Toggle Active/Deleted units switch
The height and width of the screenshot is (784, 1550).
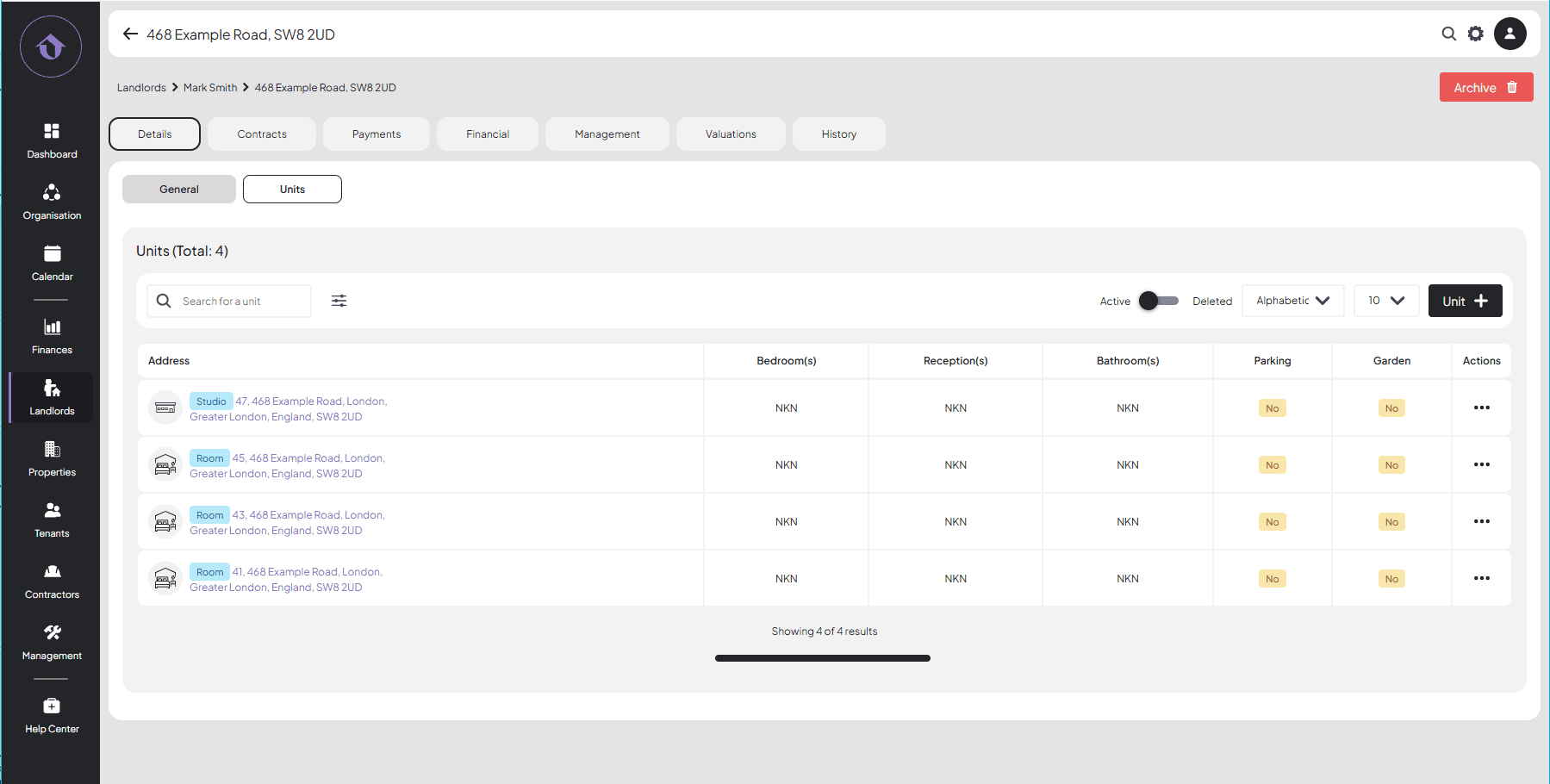1158,301
